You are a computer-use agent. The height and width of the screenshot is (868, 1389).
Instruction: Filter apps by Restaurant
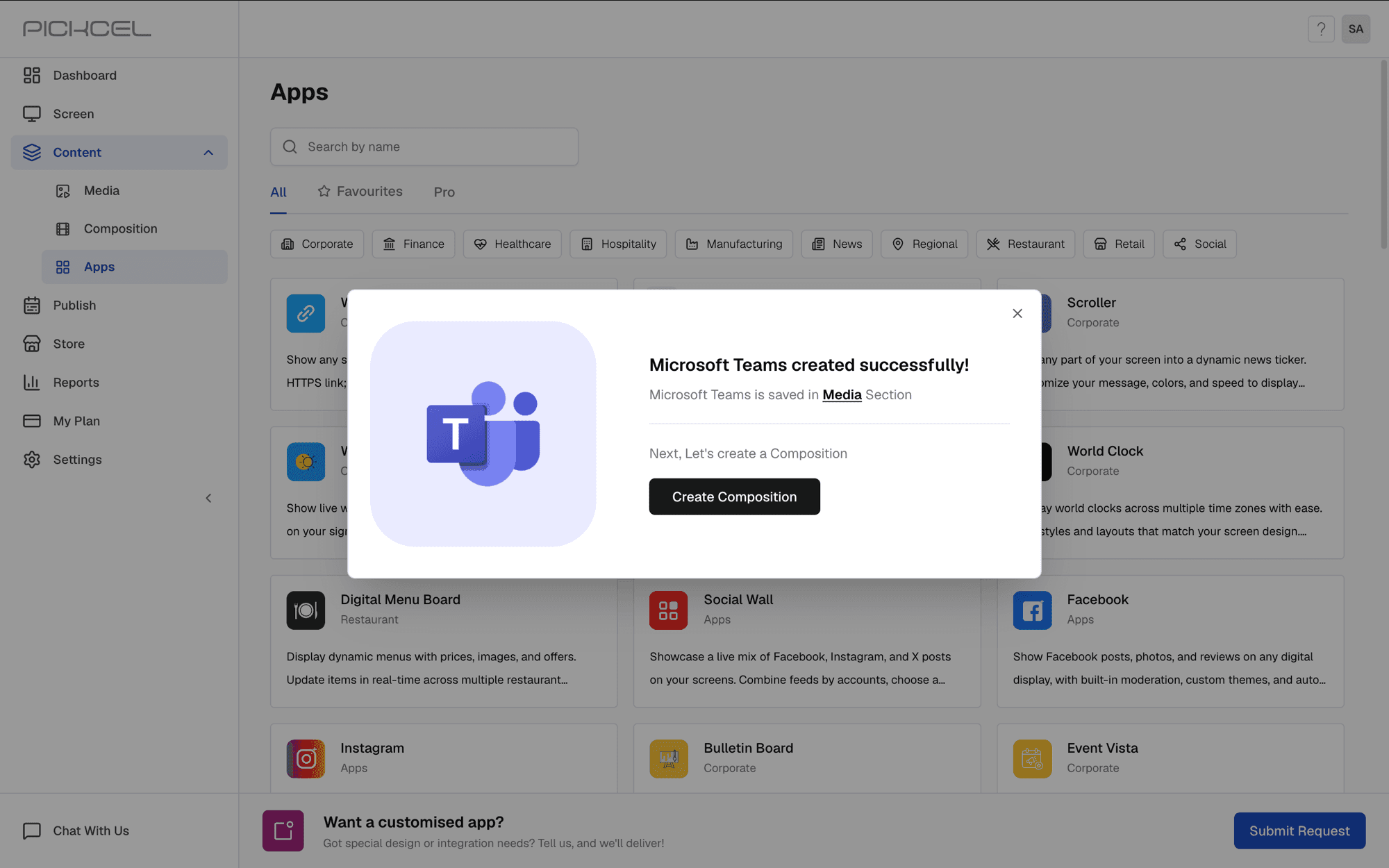pyautogui.click(x=1025, y=244)
